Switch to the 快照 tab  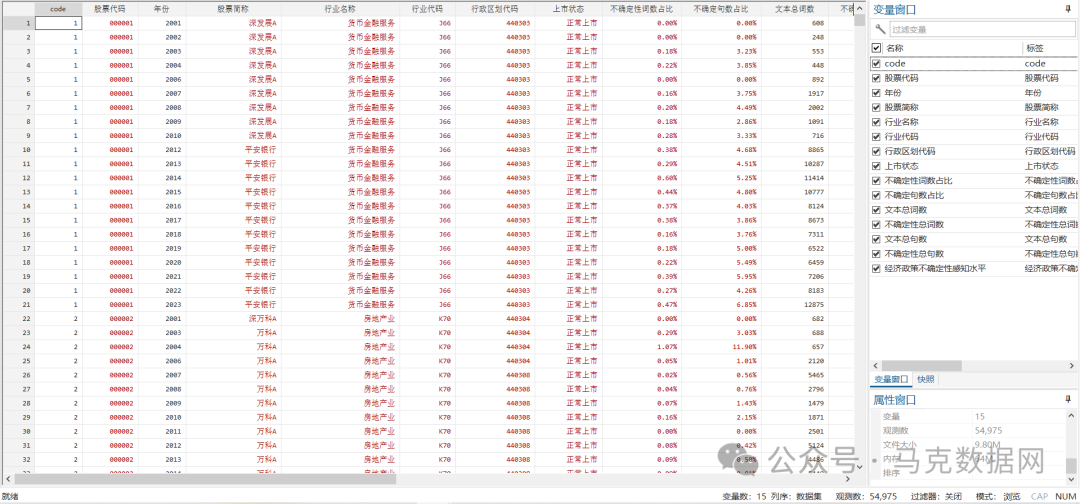pyautogui.click(x=925, y=379)
